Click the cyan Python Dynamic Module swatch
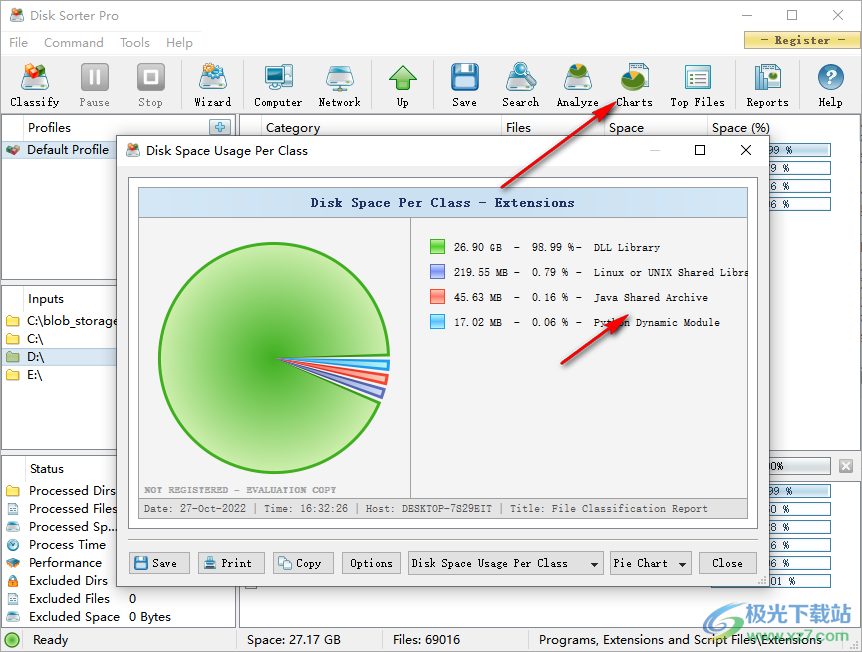The height and width of the screenshot is (652, 862). point(437,322)
